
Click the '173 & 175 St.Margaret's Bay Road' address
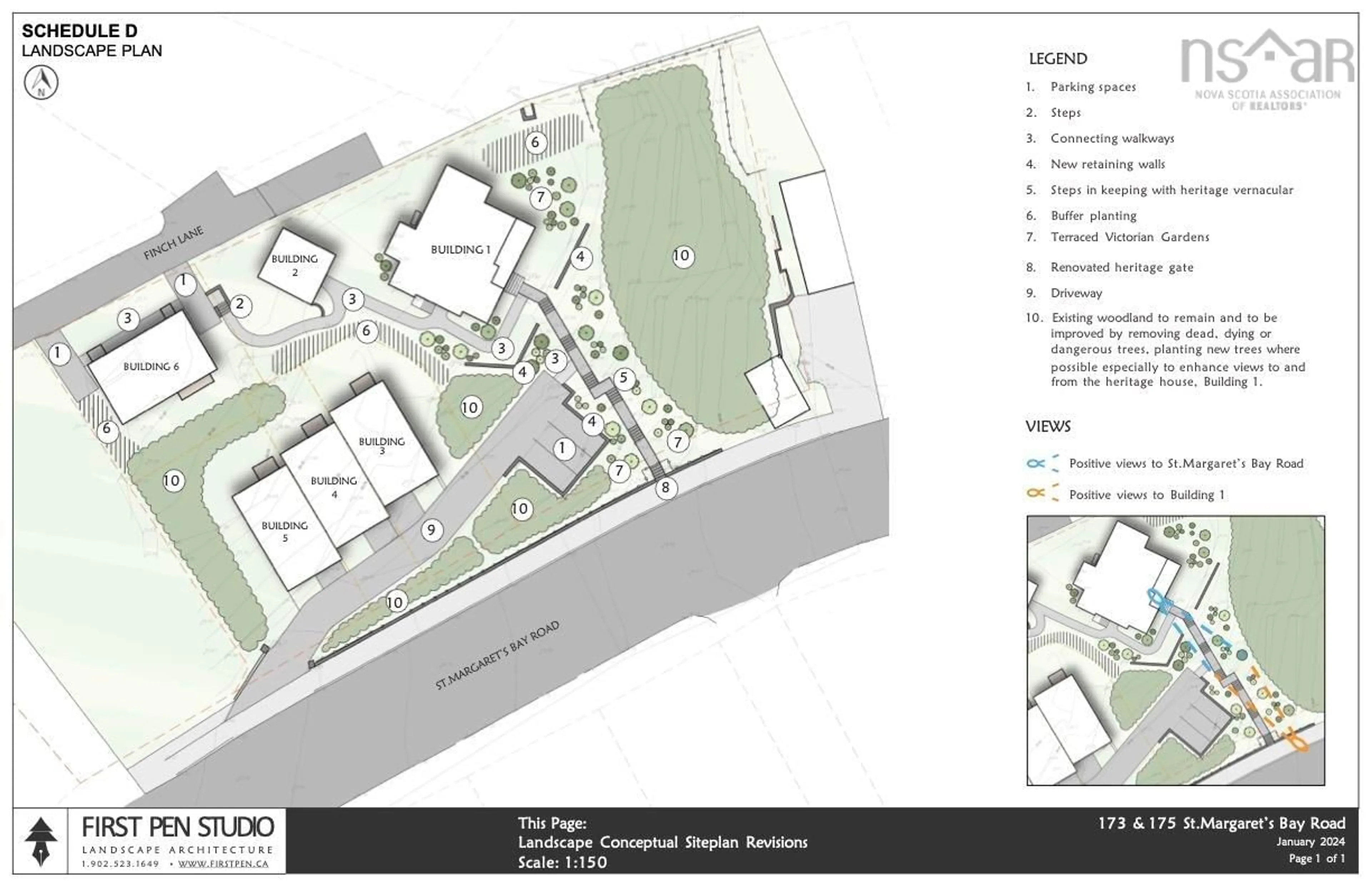point(1222,823)
